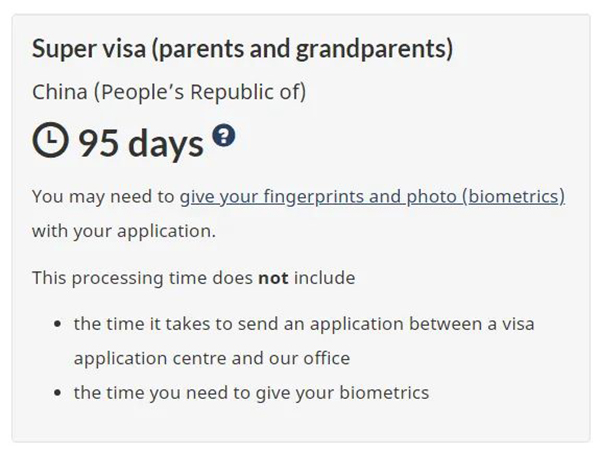Select the China (People's Republic of) label
This screenshot has height=452, width=600.
[169, 93]
